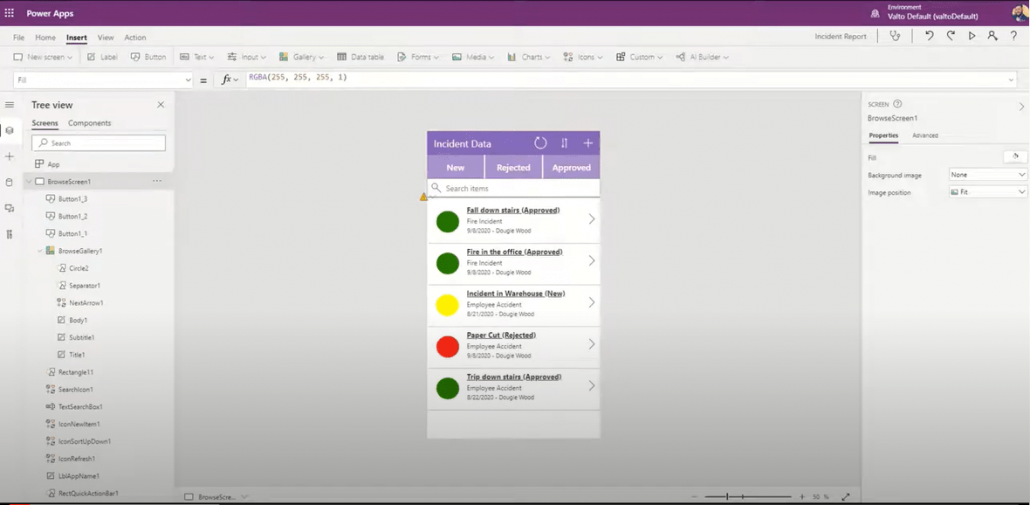Viewport: 1030px width, 505px height.
Task: Click the sort up/down icon in app header
Action: (564, 143)
